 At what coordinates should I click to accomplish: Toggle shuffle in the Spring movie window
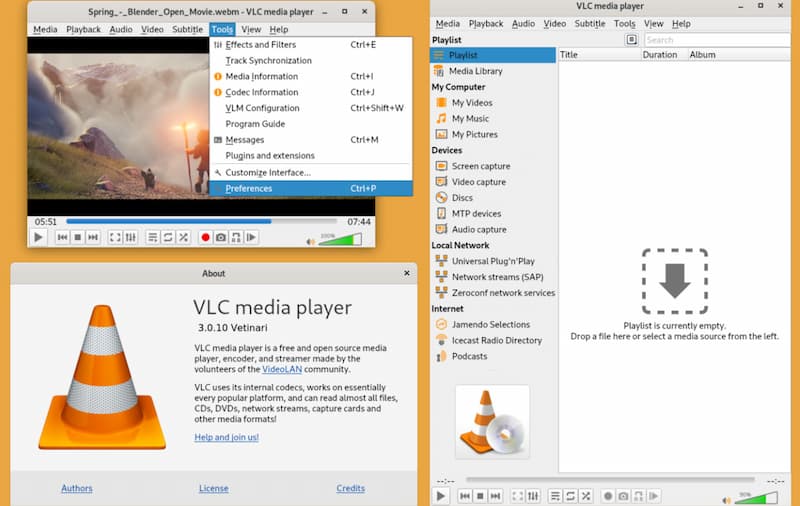(x=183, y=237)
